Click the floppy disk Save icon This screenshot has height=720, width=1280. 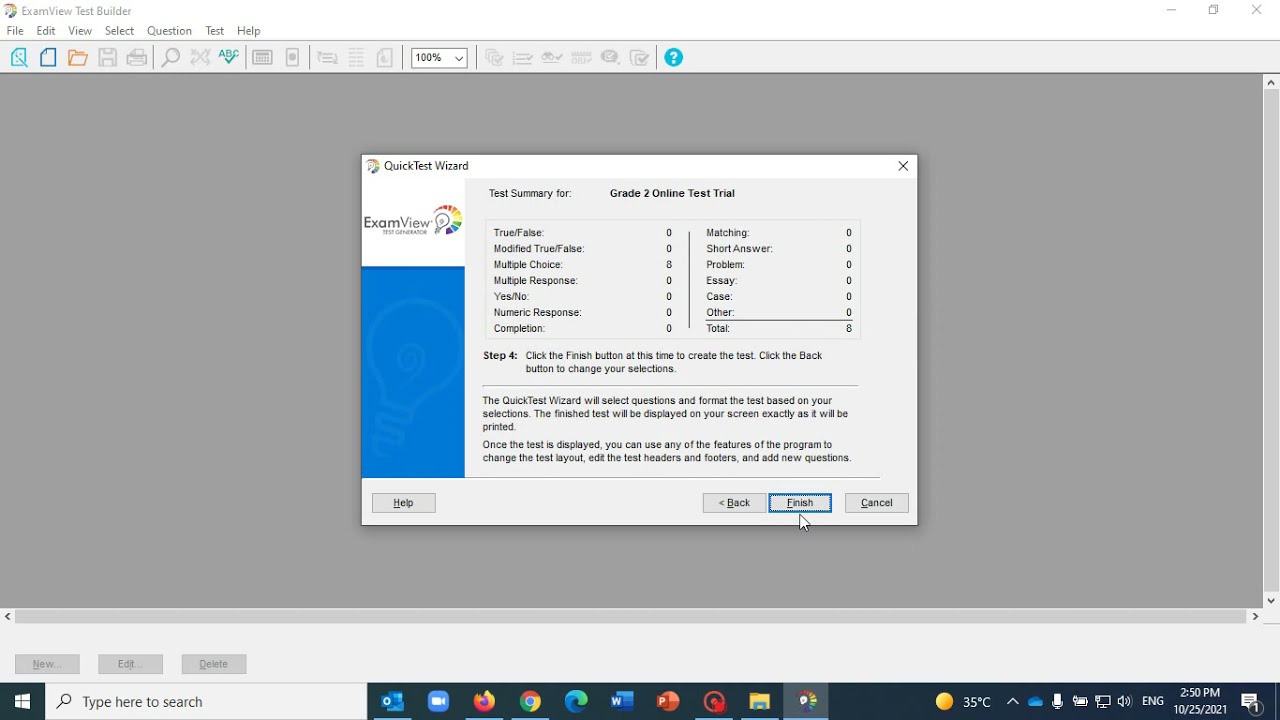click(x=107, y=58)
